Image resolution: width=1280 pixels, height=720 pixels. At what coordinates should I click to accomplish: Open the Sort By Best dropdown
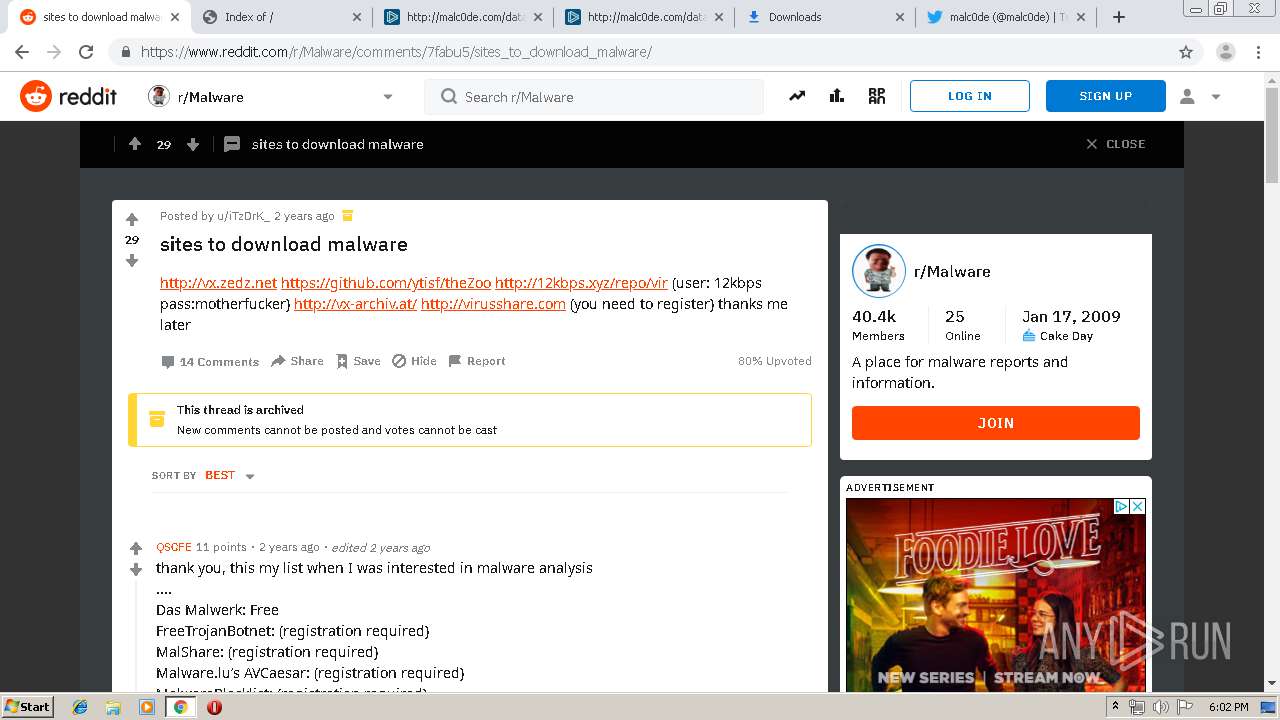click(230, 476)
